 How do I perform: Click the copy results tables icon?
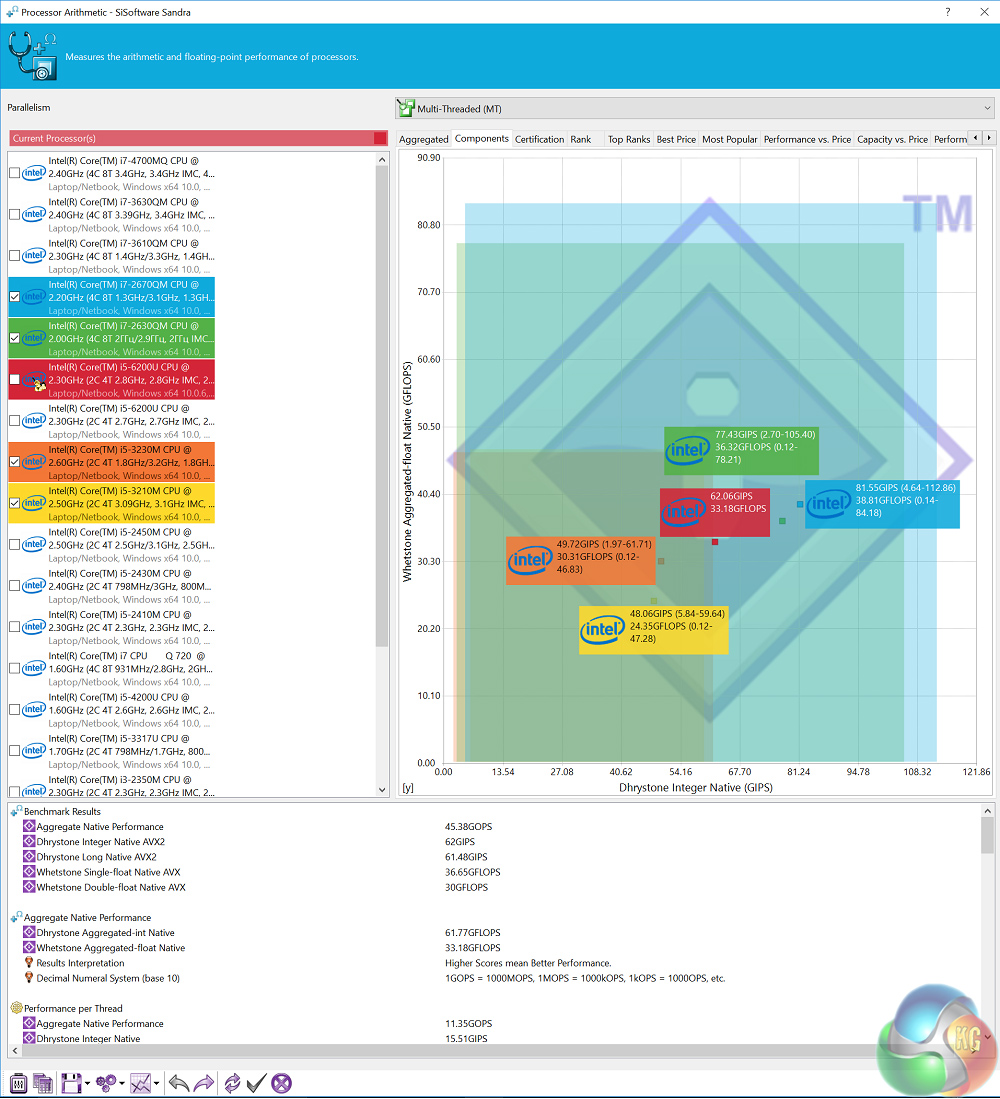tap(43, 1084)
